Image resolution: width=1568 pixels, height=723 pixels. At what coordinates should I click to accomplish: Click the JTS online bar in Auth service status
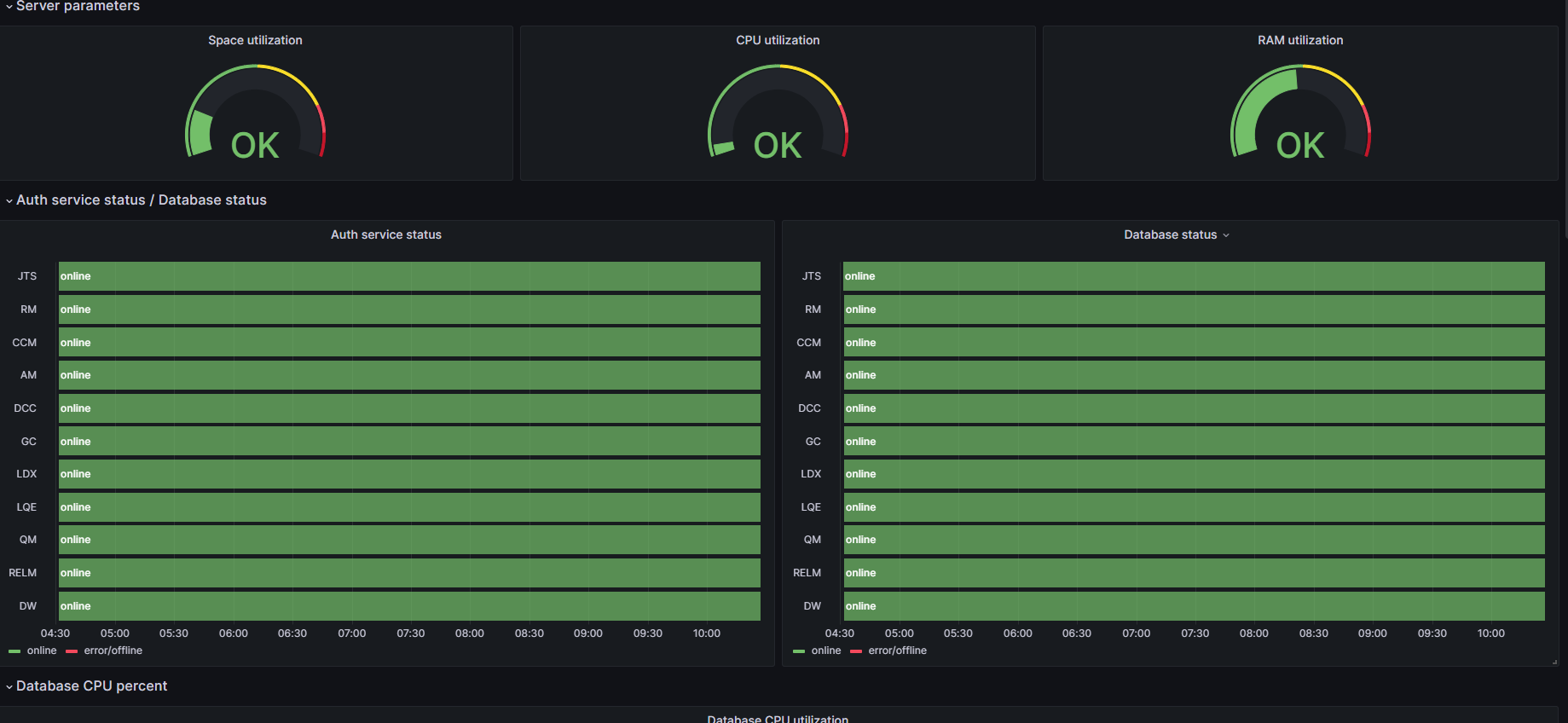[x=409, y=276]
